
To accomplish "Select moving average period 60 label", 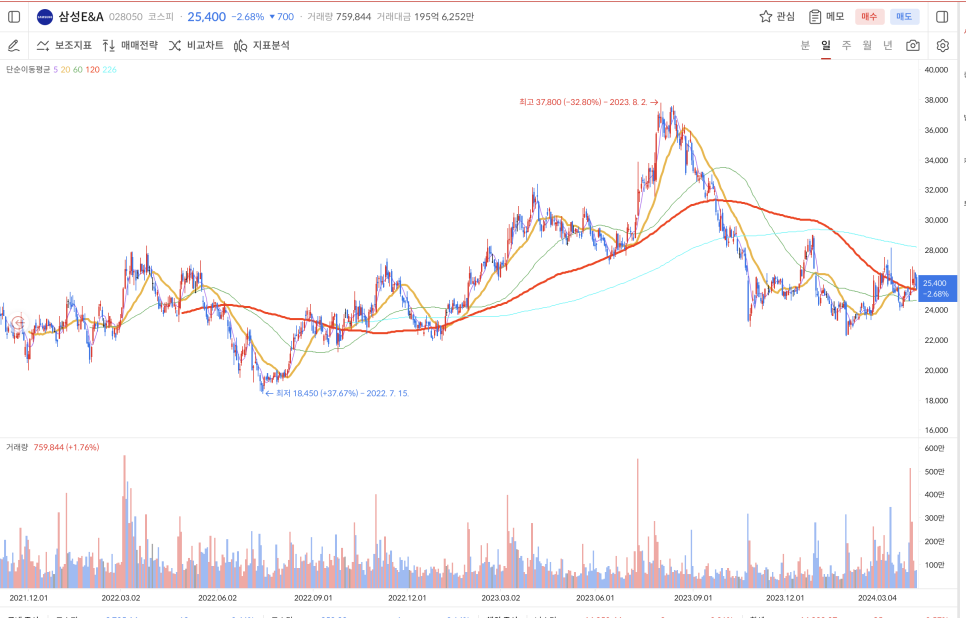I will point(78,70).
